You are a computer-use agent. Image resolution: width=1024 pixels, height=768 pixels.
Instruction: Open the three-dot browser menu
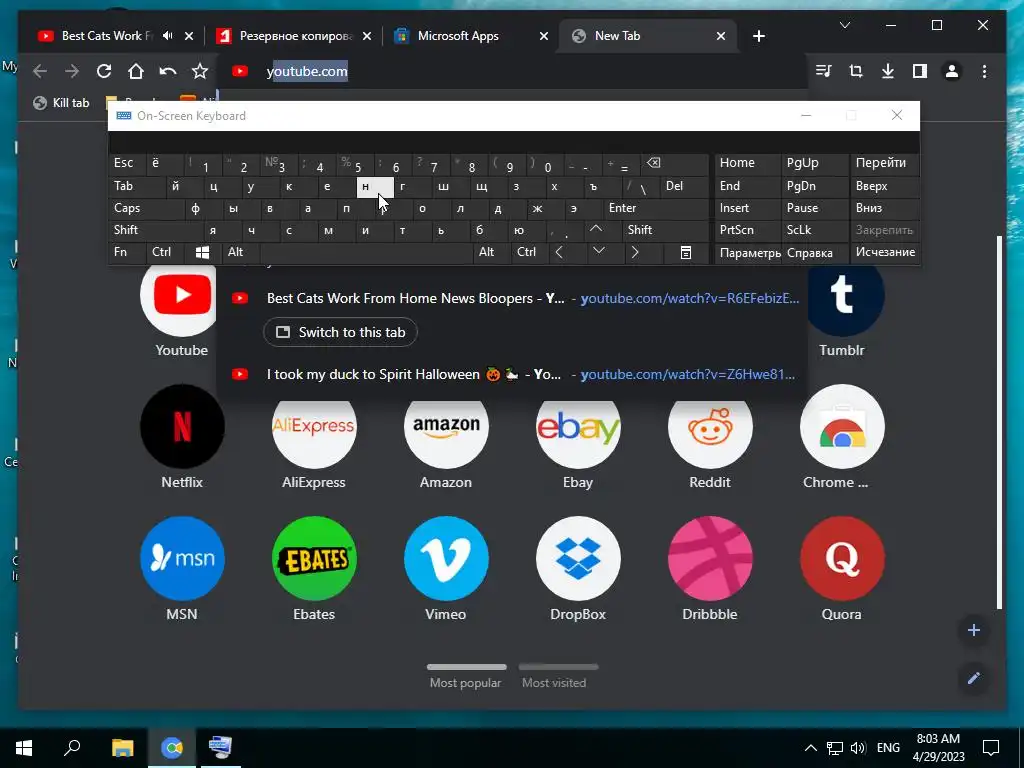click(x=984, y=71)
